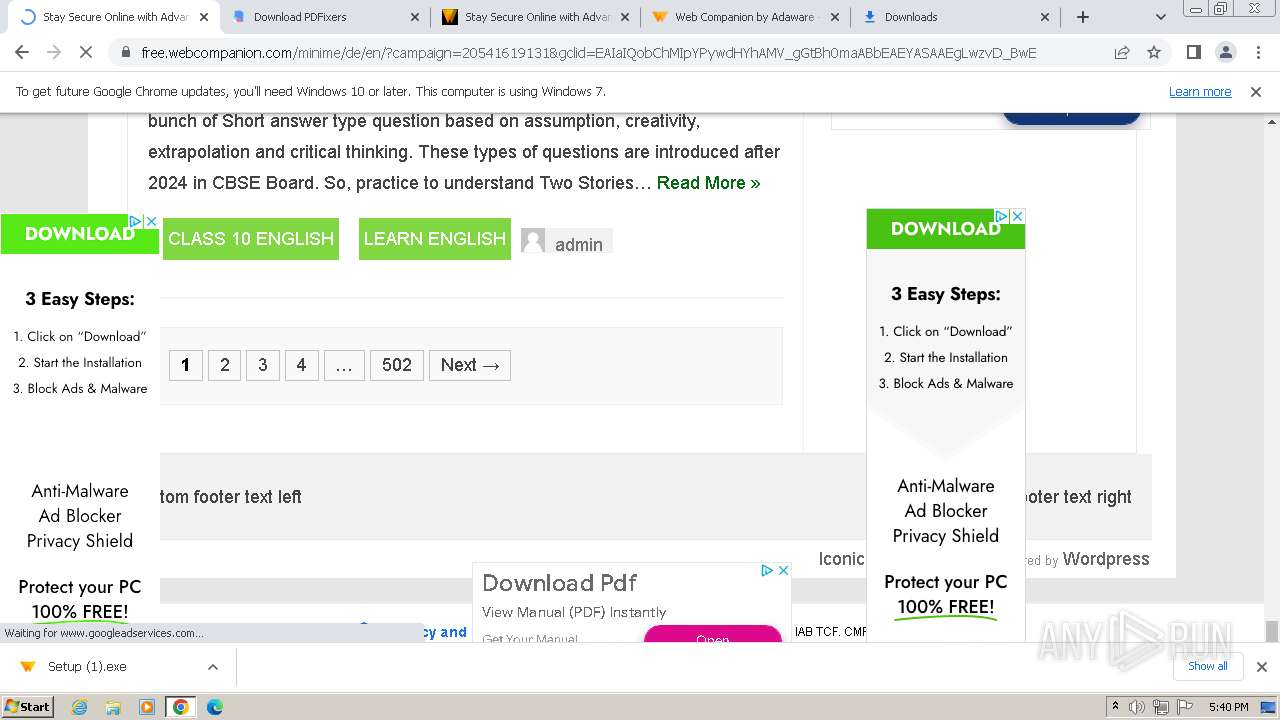Click the CLASS 10 ENGLISH category tag
The height and width of the screenshot is (720, 1280).
coord(251,239)
